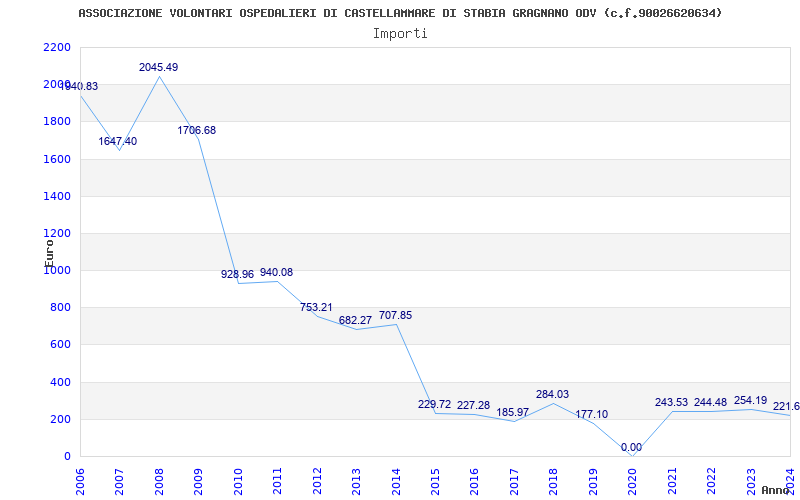The height and width of the screenshot is (500, 800).
Task: Click the 800 y-axis tick label
Action: point(60,308)
